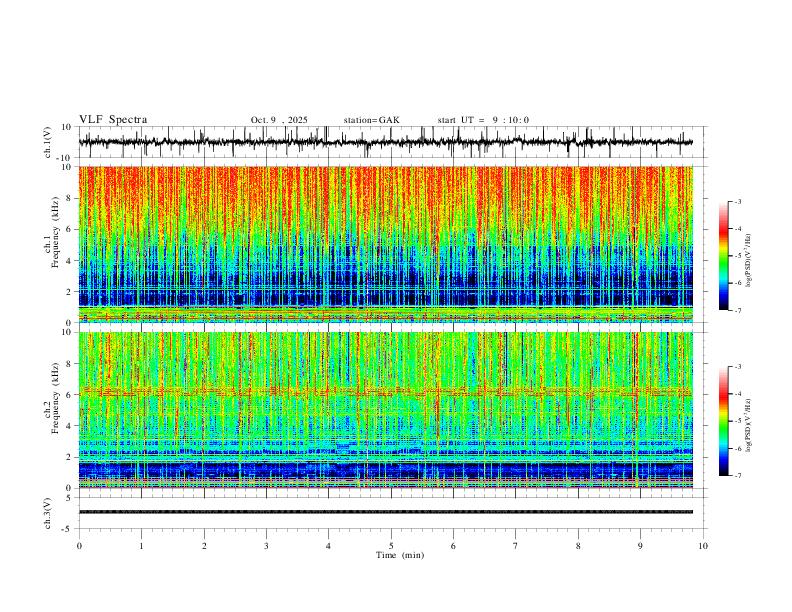Click the "ch.3(V)" axis label

(x=48, y=513)
